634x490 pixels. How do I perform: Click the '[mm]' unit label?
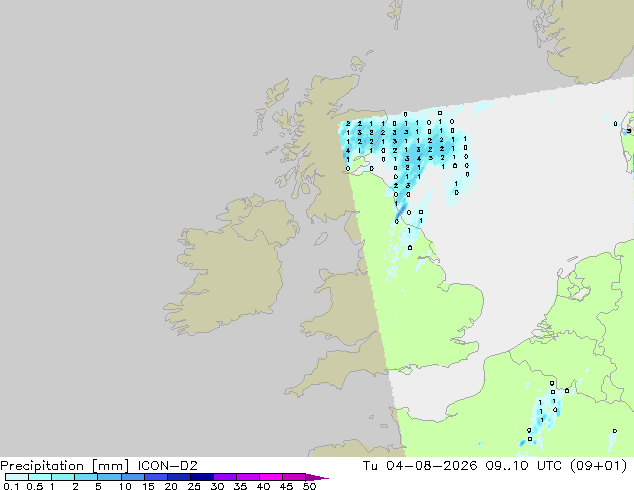(110, 466)
